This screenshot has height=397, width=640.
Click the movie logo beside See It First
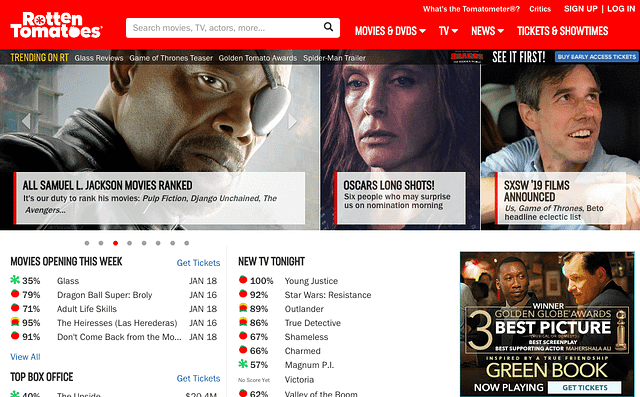coord(467,57)
